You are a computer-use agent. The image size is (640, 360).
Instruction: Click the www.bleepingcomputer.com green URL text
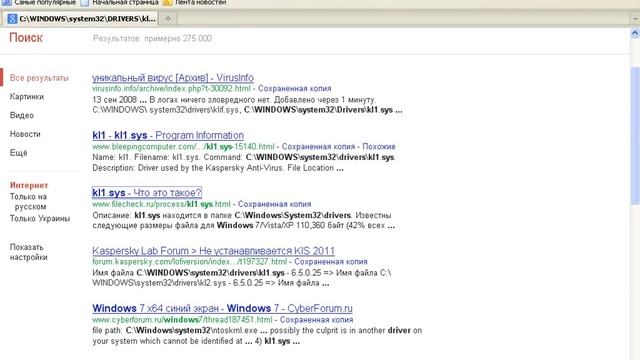point(183,147)
